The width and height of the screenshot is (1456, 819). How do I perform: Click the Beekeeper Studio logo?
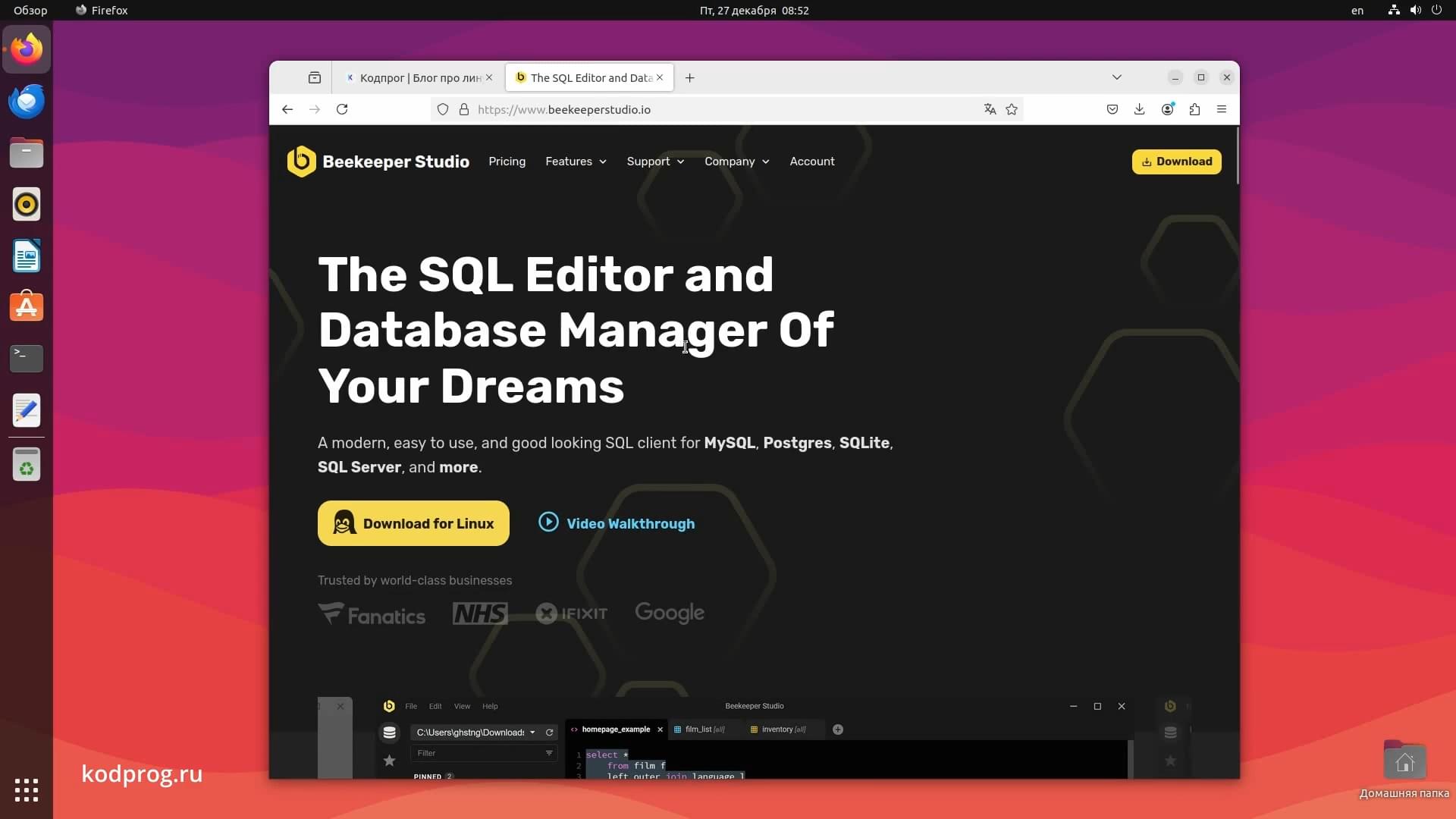point(378,162)
